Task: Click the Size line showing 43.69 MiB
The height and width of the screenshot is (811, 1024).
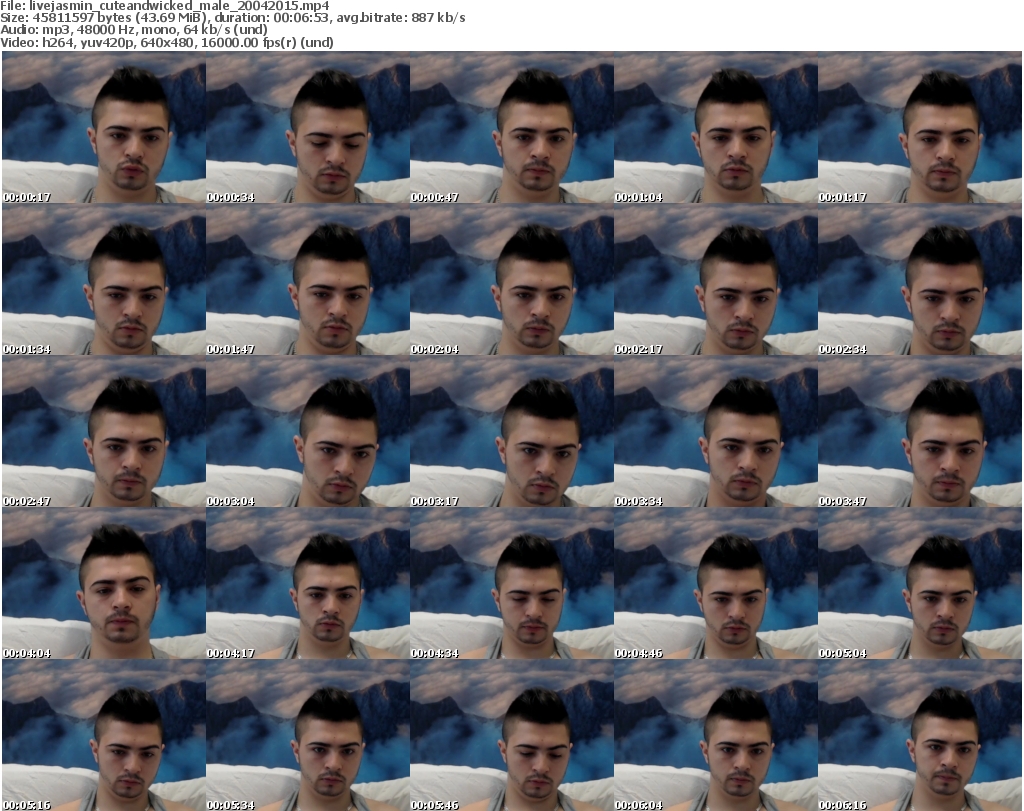Action: pyautogui.click(x=232, y=18)
